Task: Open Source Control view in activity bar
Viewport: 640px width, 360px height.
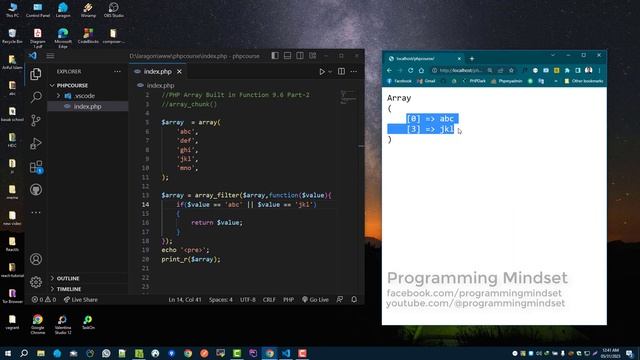Action: click(36, 120)
